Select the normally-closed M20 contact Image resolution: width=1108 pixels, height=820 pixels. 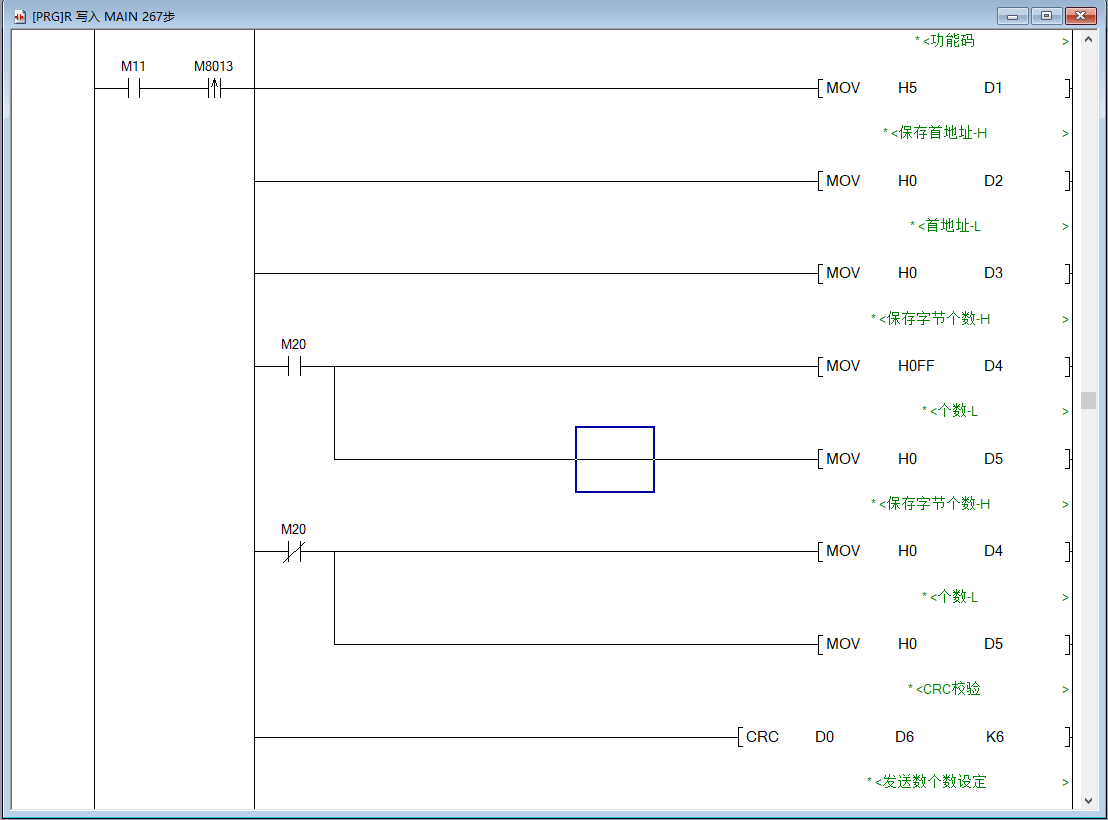(x=293, y=552)
